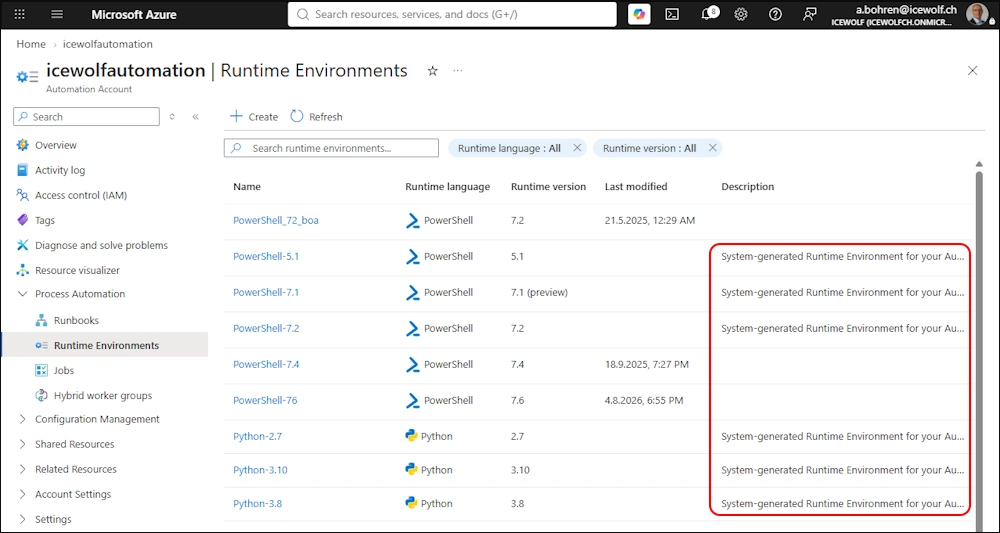
Task: Open the Runtime version : All filter
Action: click(649, 148)
